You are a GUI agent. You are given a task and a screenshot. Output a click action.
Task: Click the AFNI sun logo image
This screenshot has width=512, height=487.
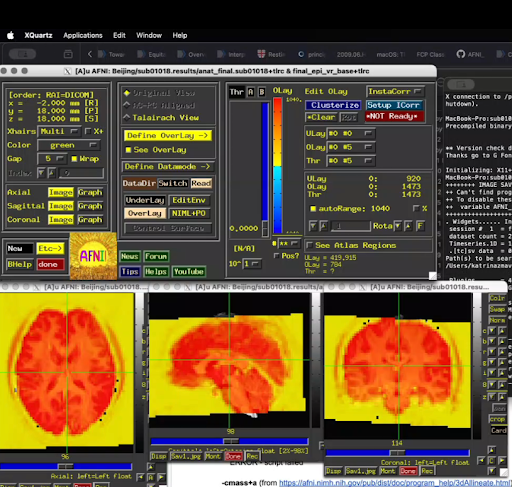coord(93,256)
